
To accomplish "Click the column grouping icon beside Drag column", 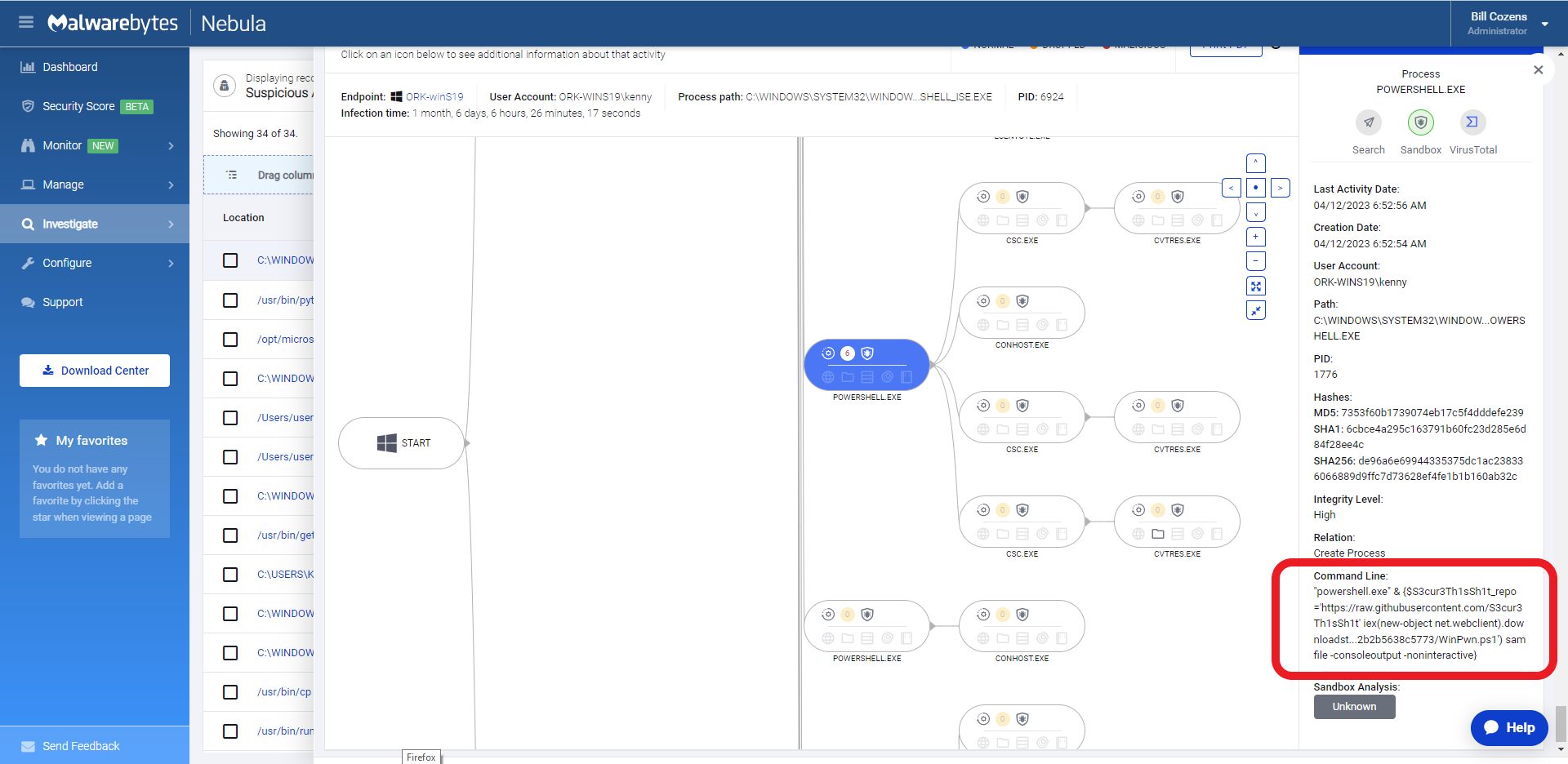I will point(232,175).
